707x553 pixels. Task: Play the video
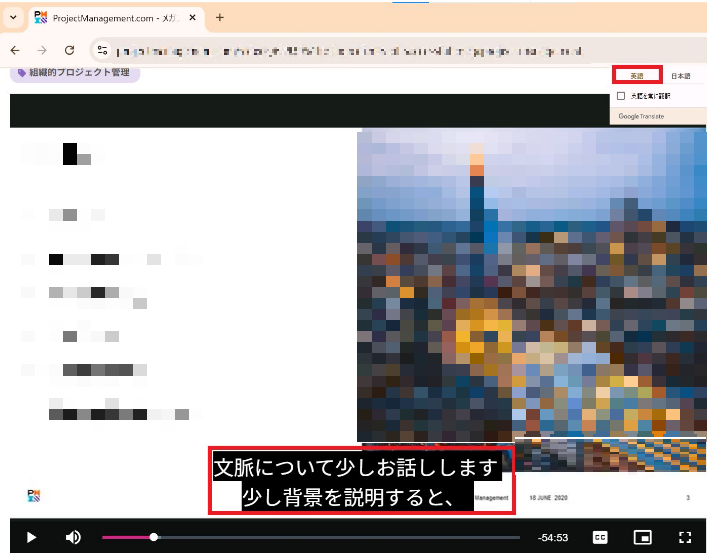pos(31,537)
